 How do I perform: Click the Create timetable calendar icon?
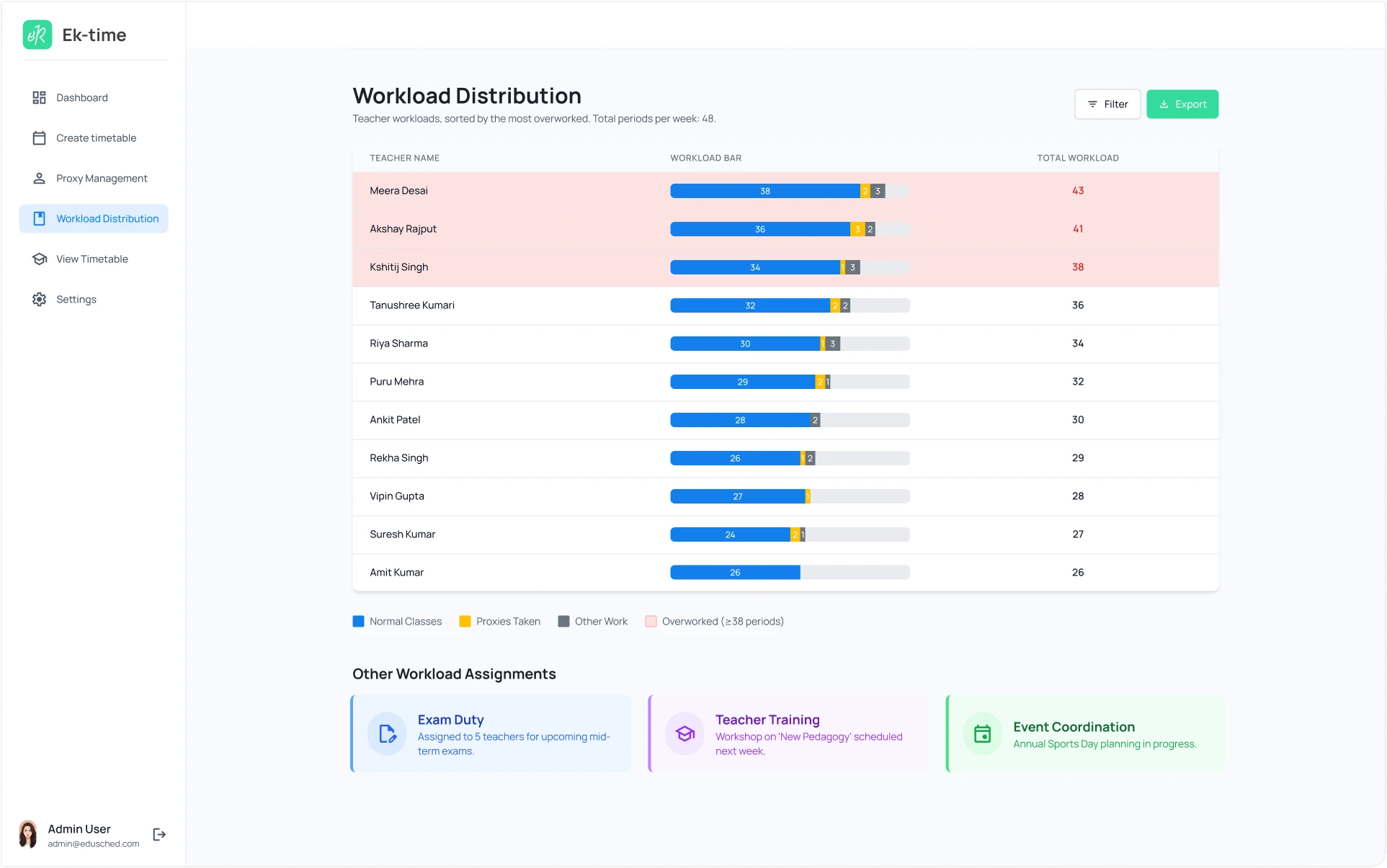[40, 138]
